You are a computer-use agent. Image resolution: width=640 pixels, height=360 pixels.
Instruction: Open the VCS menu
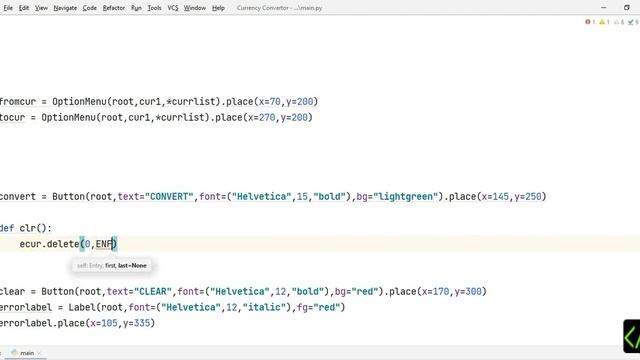pos(173,8)
